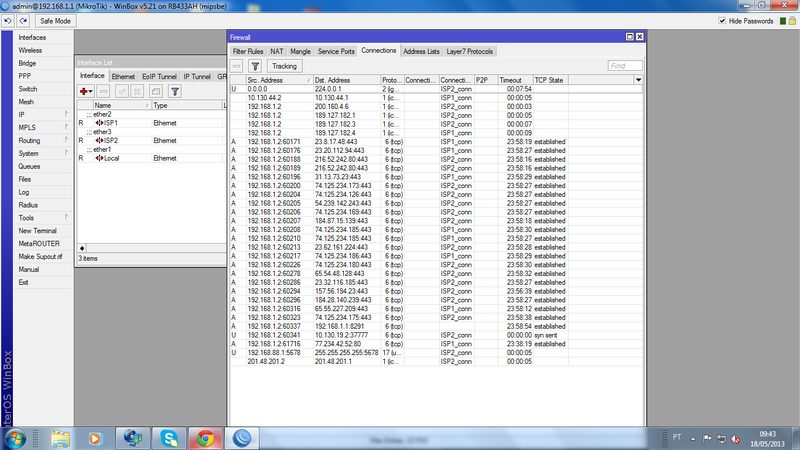Select connection to 10.130.19.2:37777
Image resolution: width=800 pixels, height=450 pixels.
436,335
